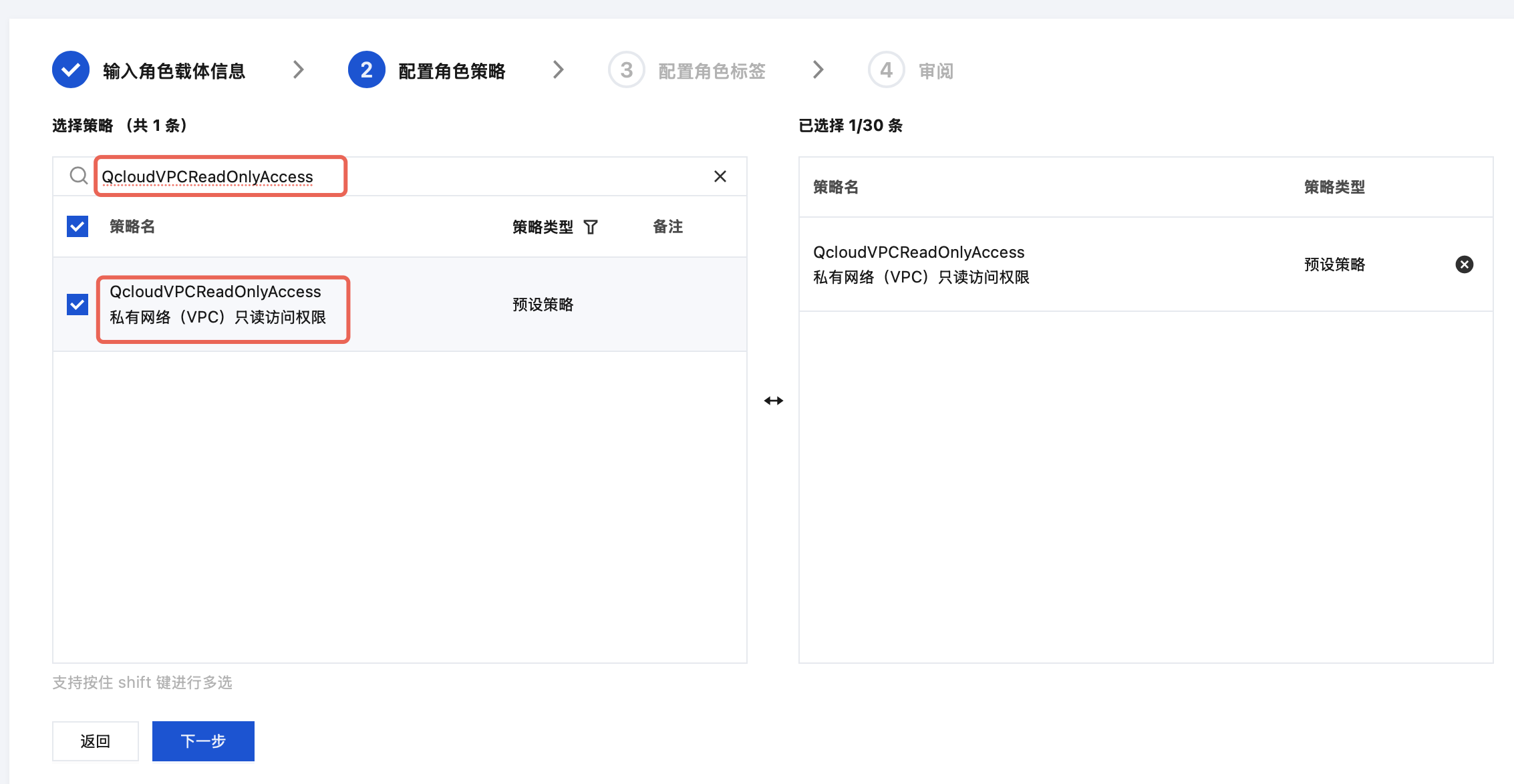The image size is (1514, 784).
Task: Click the step 3 number circle
Action: point(626,70)
